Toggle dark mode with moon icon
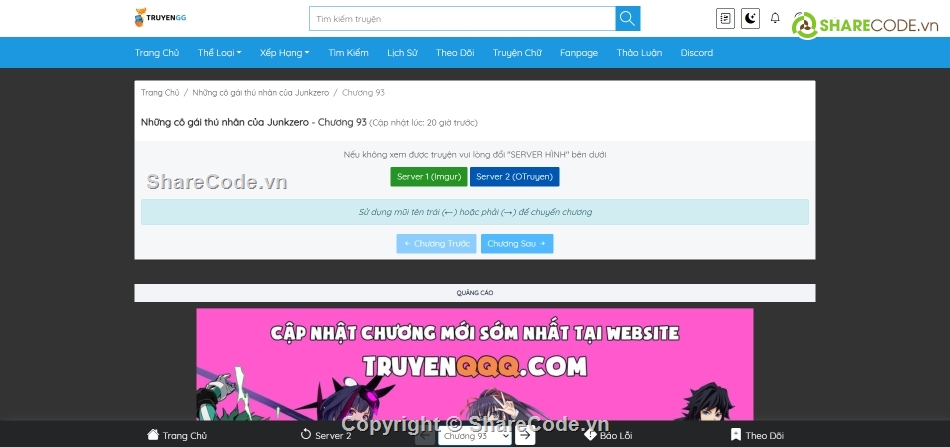This screenshot has width=950, height=447. [x=750, y=19]
